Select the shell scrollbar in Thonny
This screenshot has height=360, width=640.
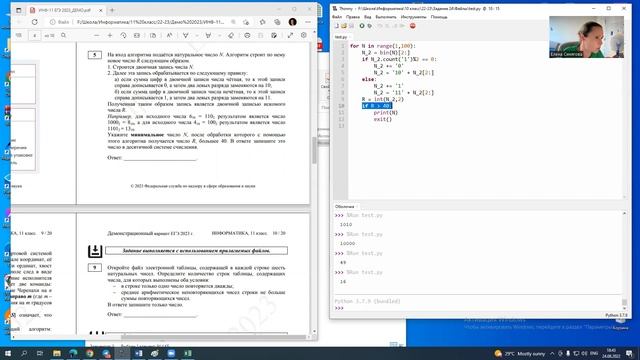tap(624, 302)
